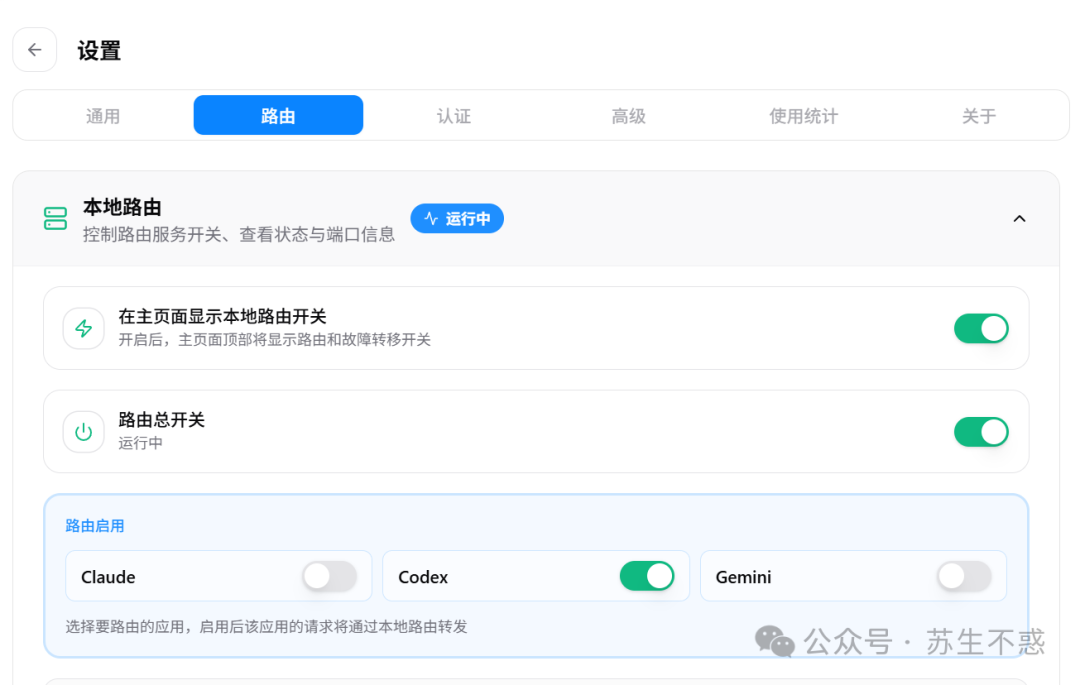
Task: Click the lightning bolt icon
Action: point(83,328)
